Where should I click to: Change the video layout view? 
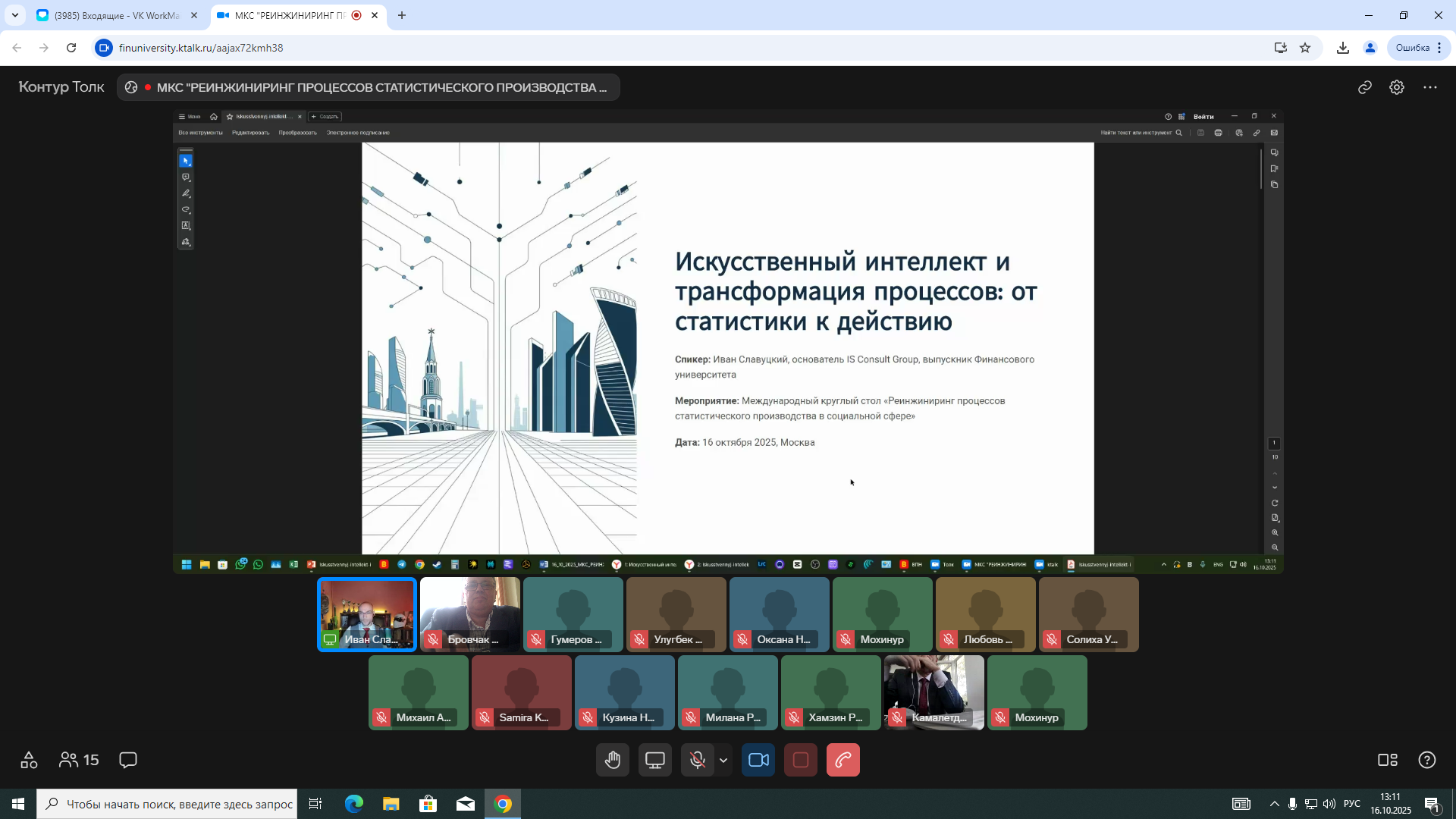(x=1387, y=760)
